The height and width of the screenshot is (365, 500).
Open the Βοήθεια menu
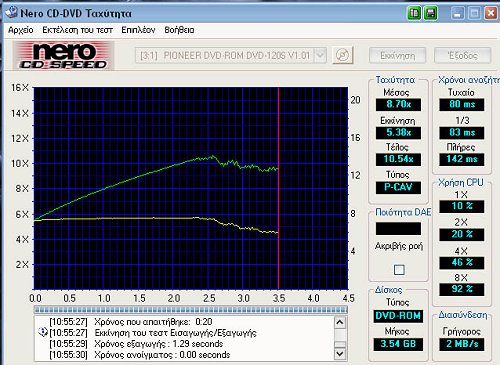pos(179,30)
